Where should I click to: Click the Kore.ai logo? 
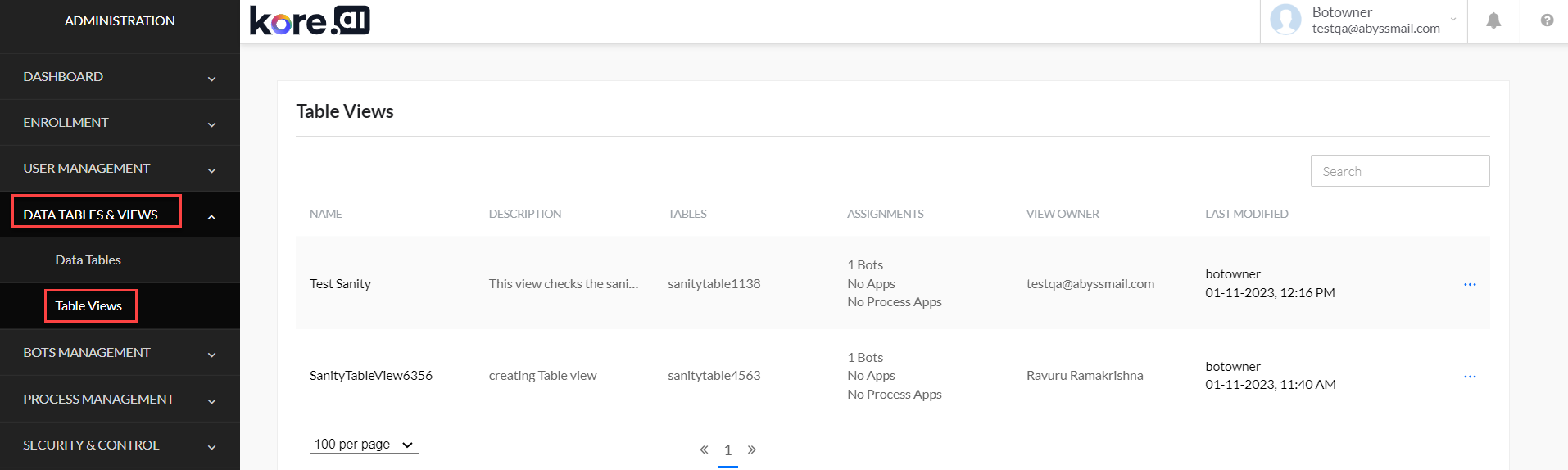(310, 20)
